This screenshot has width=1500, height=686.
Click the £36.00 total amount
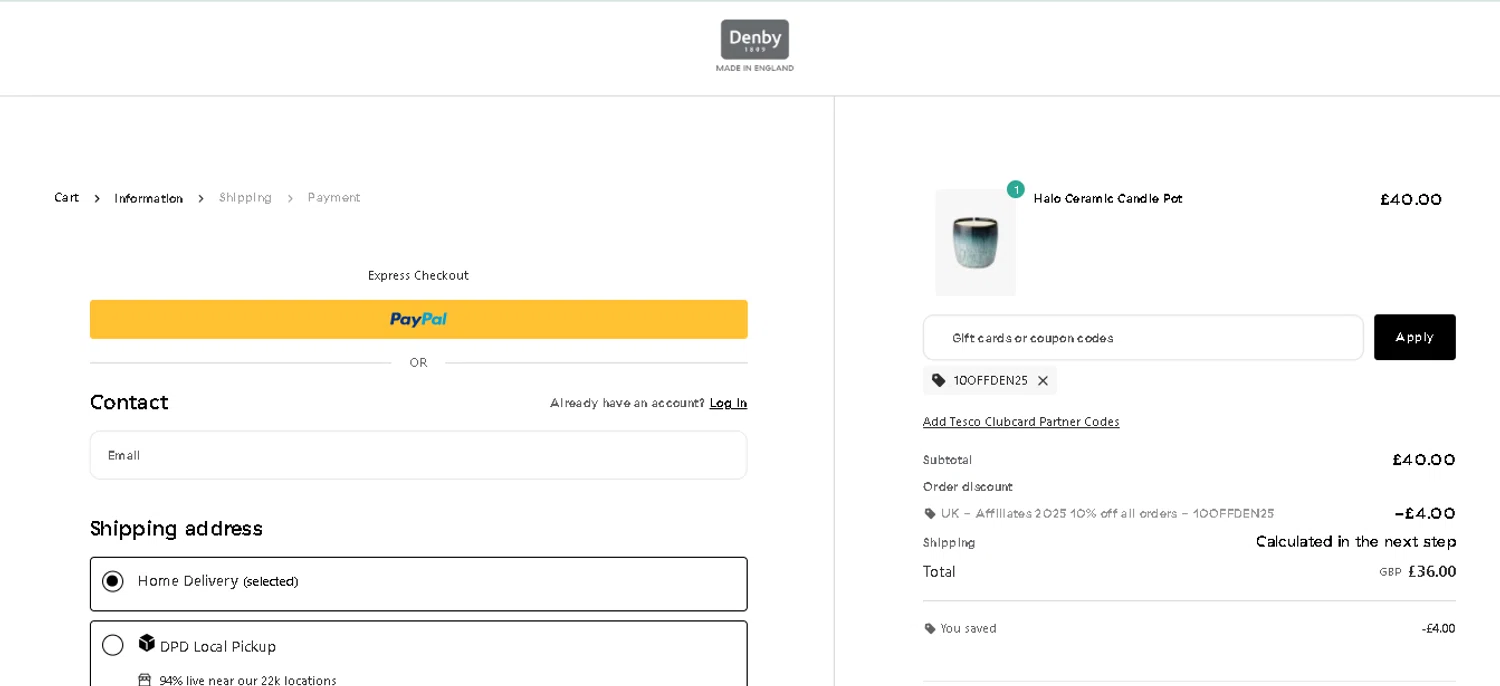pos(1432,572)
